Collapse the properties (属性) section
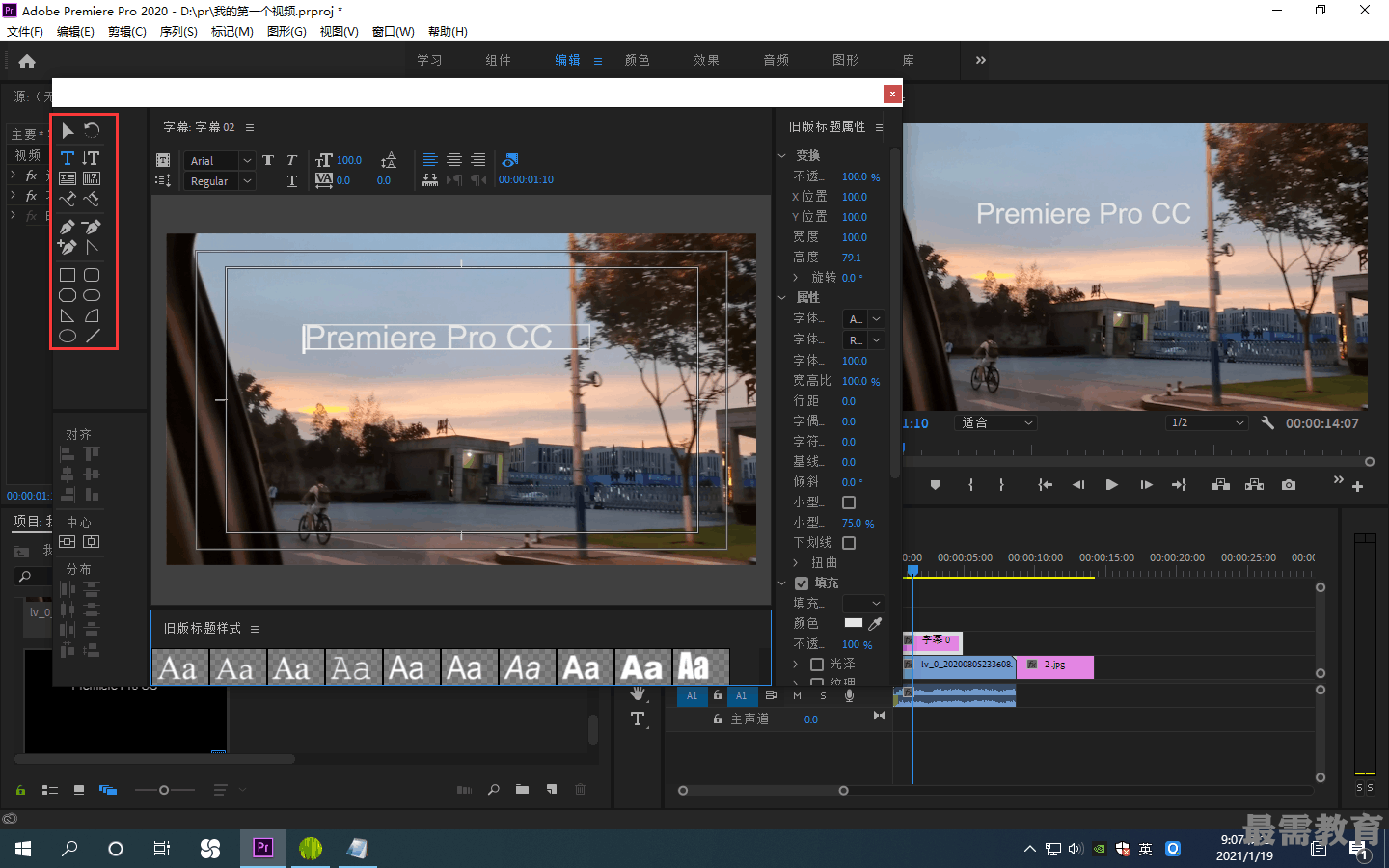 (x=782, y=298)
